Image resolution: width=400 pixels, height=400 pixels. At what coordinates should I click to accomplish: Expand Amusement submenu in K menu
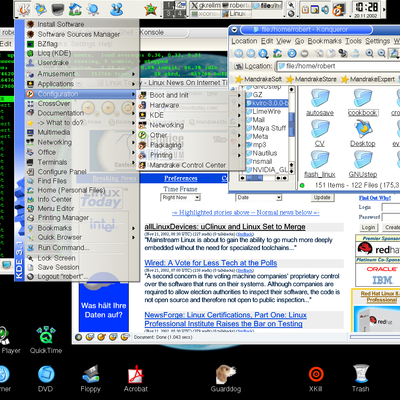click(x=81, y=74)
